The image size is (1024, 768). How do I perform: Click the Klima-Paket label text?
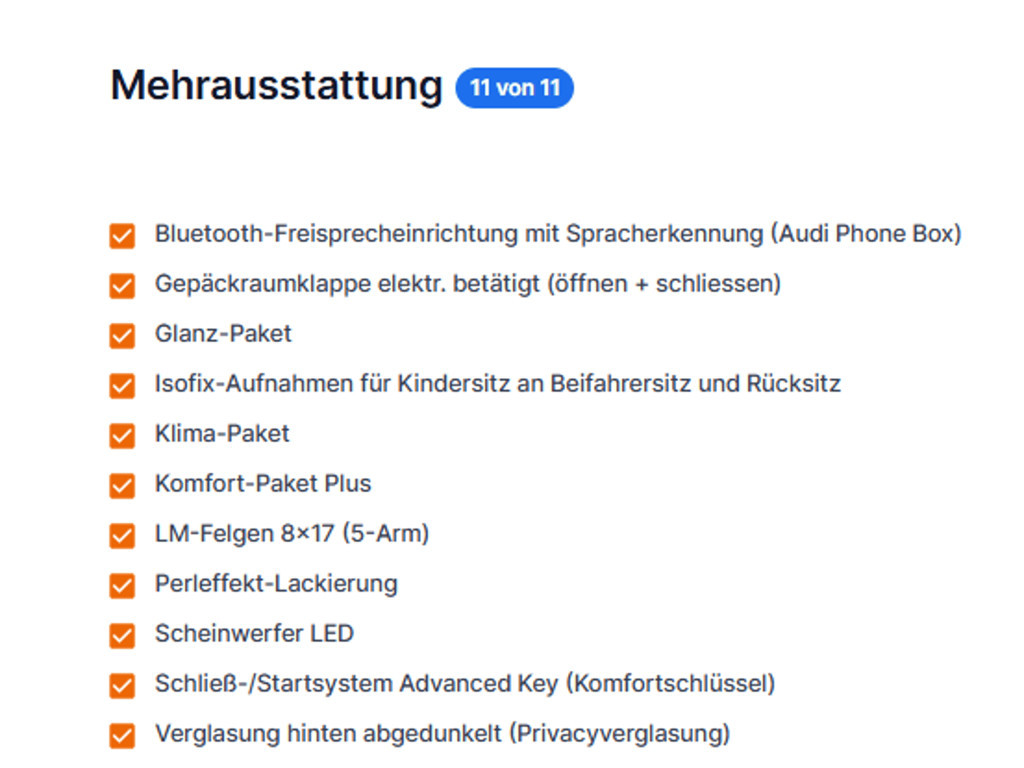222,434
